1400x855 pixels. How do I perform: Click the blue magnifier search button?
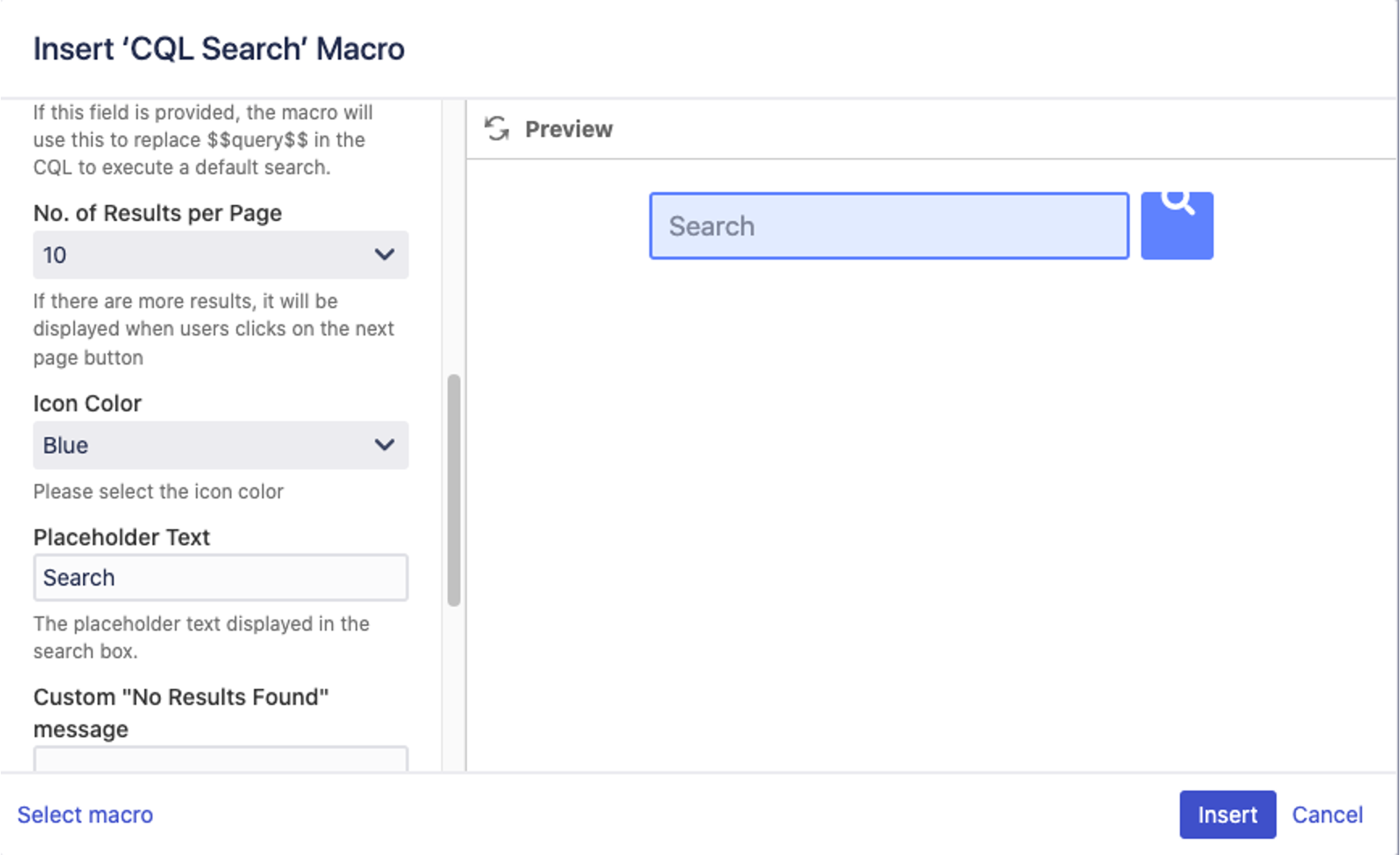[1177, 225]
